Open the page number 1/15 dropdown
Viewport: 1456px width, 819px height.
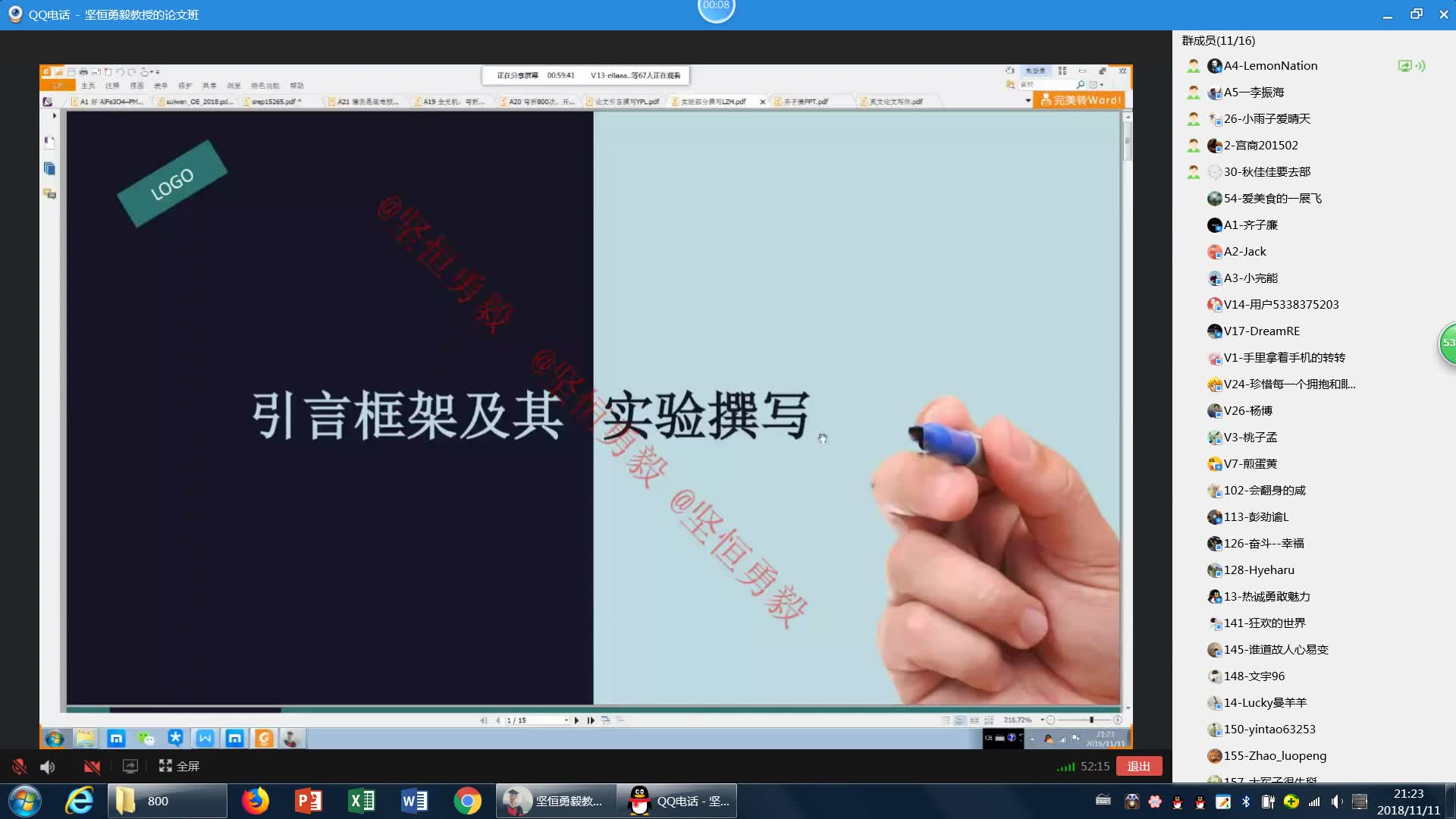point(566,720)
